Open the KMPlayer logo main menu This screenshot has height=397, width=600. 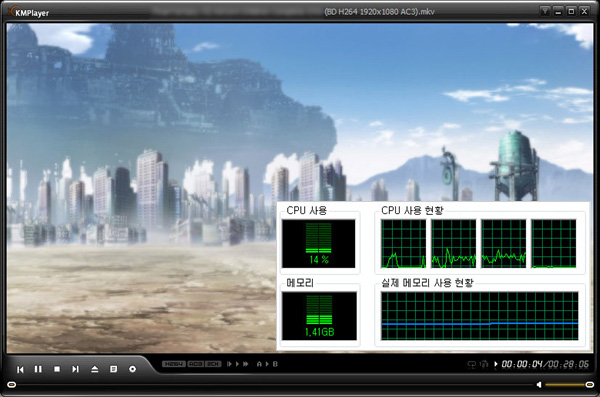tap(29, 12)
